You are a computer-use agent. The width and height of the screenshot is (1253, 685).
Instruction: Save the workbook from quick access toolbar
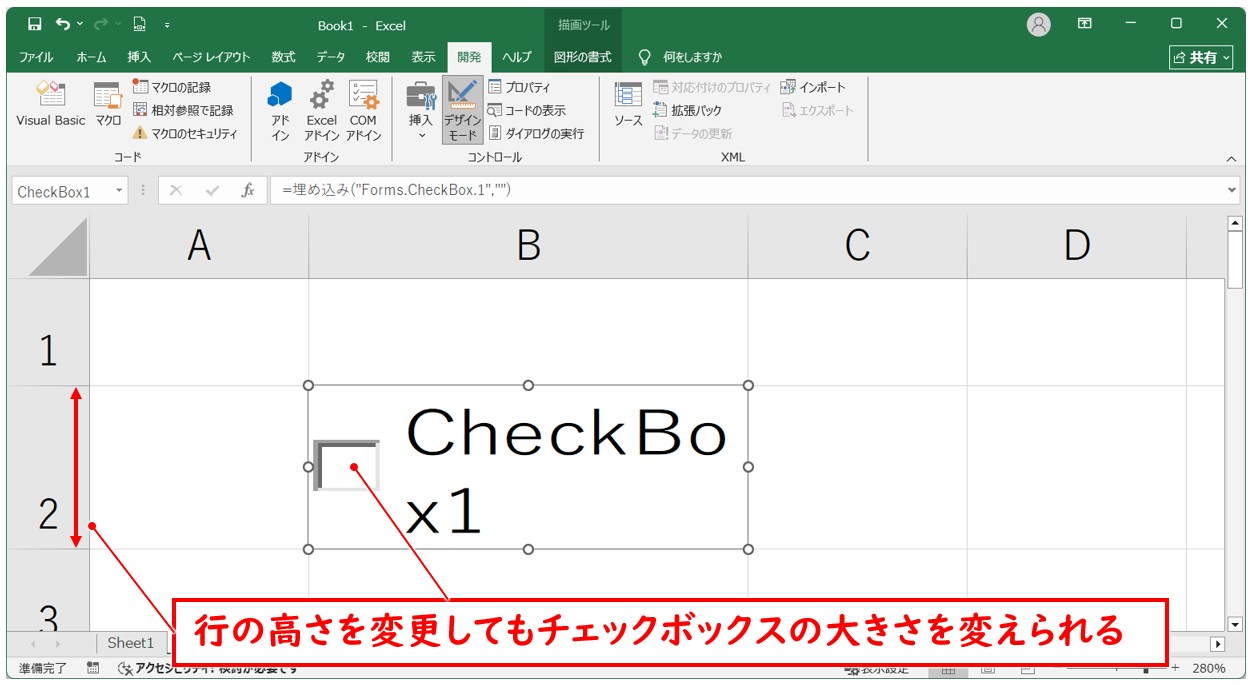[x=35, y=24]
